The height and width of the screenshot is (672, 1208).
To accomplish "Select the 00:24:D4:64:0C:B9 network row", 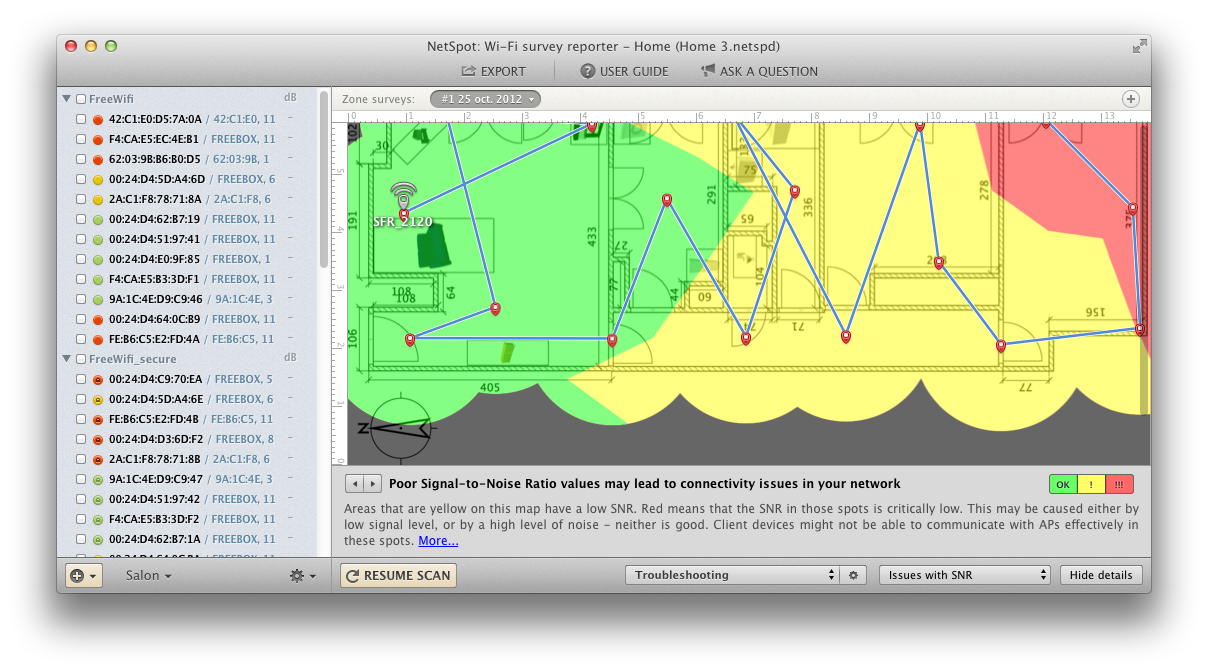I will (187, 319).
